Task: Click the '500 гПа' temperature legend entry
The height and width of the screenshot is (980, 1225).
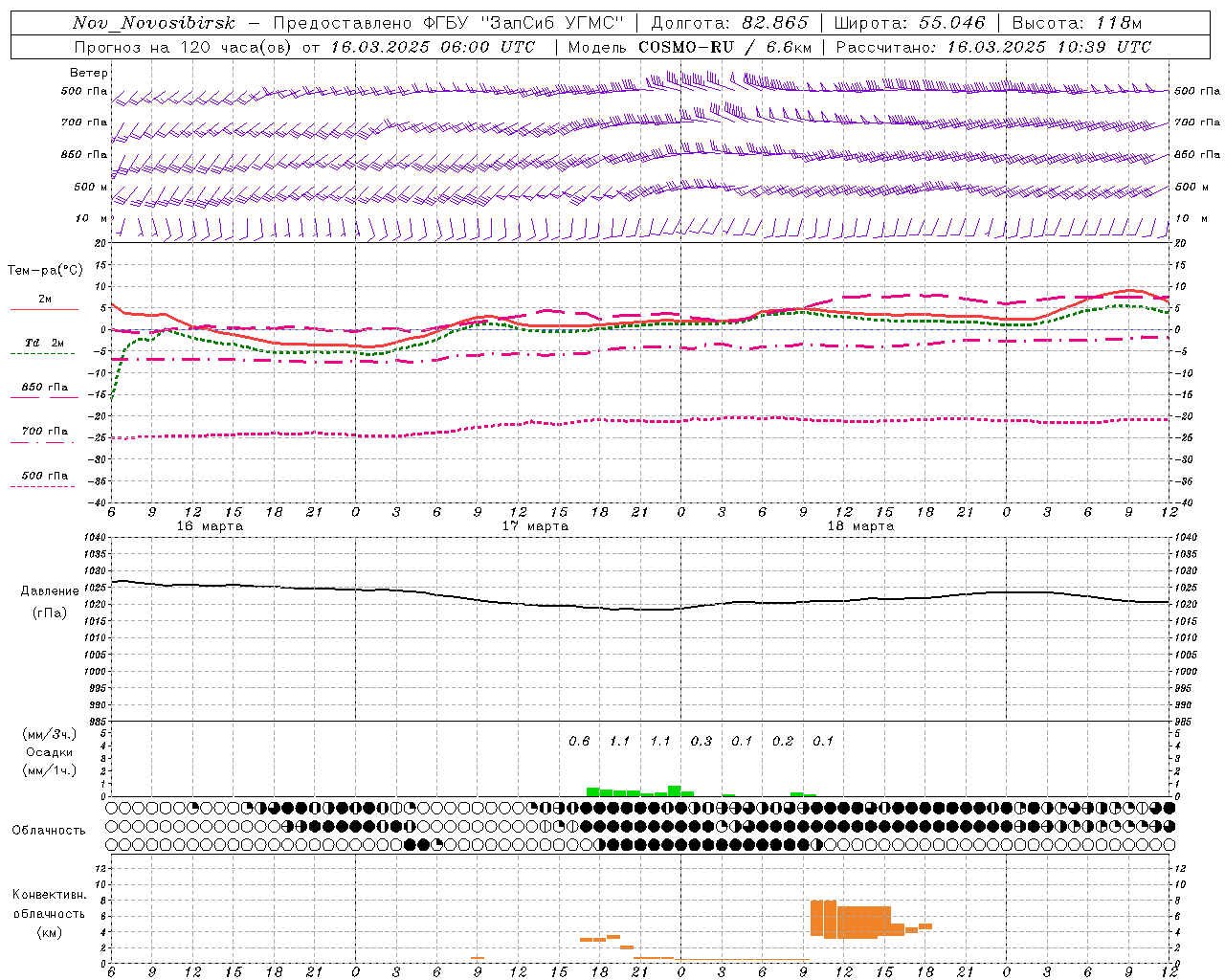Action: [45, 476]
